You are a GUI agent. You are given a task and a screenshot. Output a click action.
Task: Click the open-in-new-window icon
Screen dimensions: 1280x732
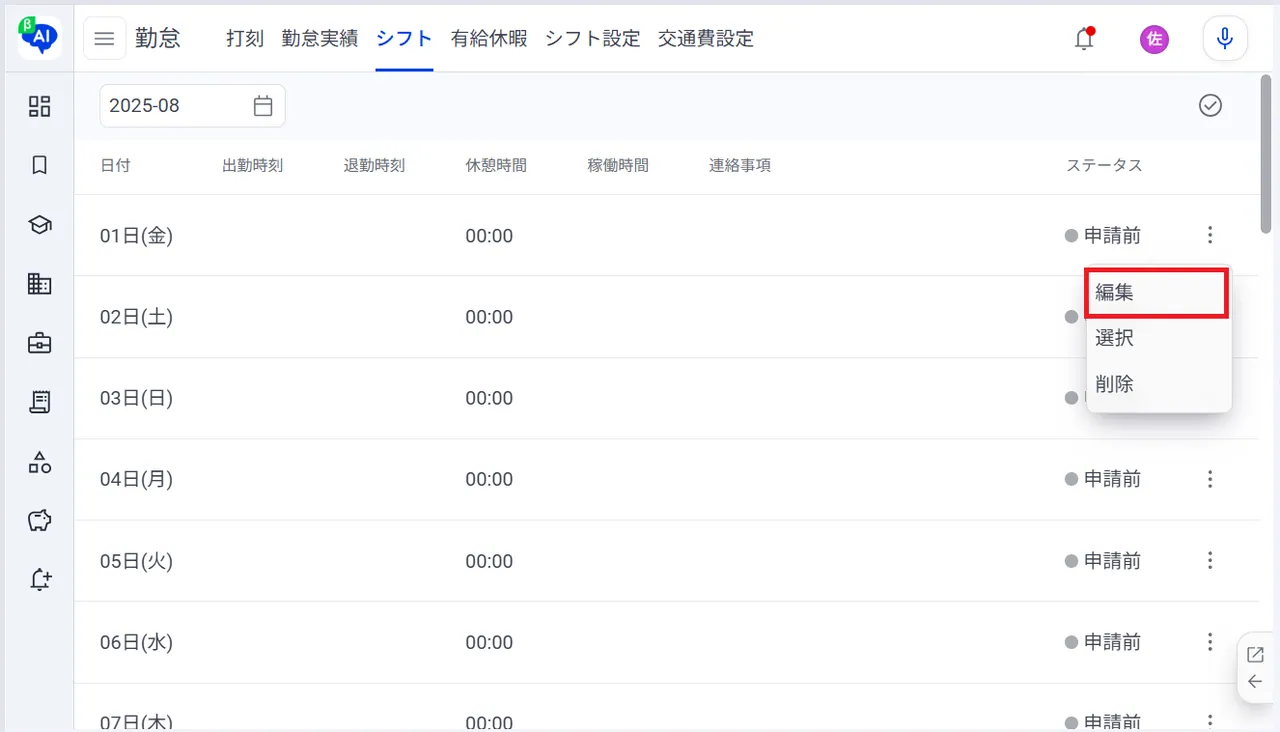(1256, 655)
